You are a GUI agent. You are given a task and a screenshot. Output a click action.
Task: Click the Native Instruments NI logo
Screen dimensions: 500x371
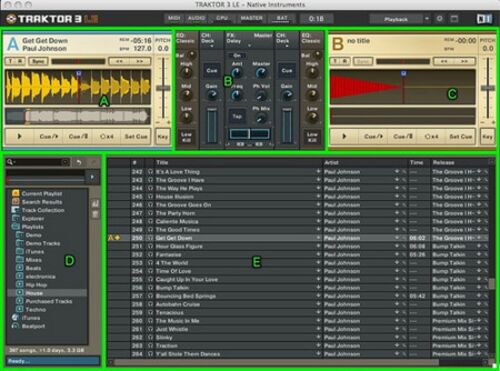click(484, 19)
